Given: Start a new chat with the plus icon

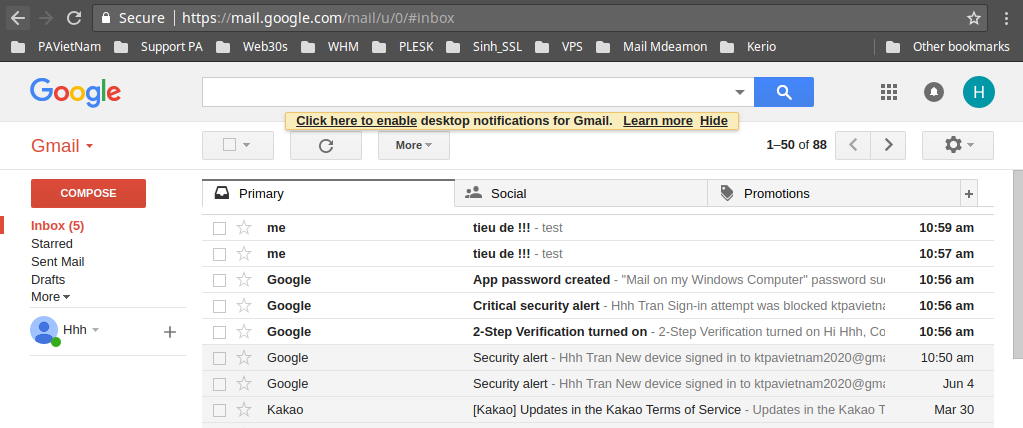Looking at the screenshot, I should tap(170, 332).
